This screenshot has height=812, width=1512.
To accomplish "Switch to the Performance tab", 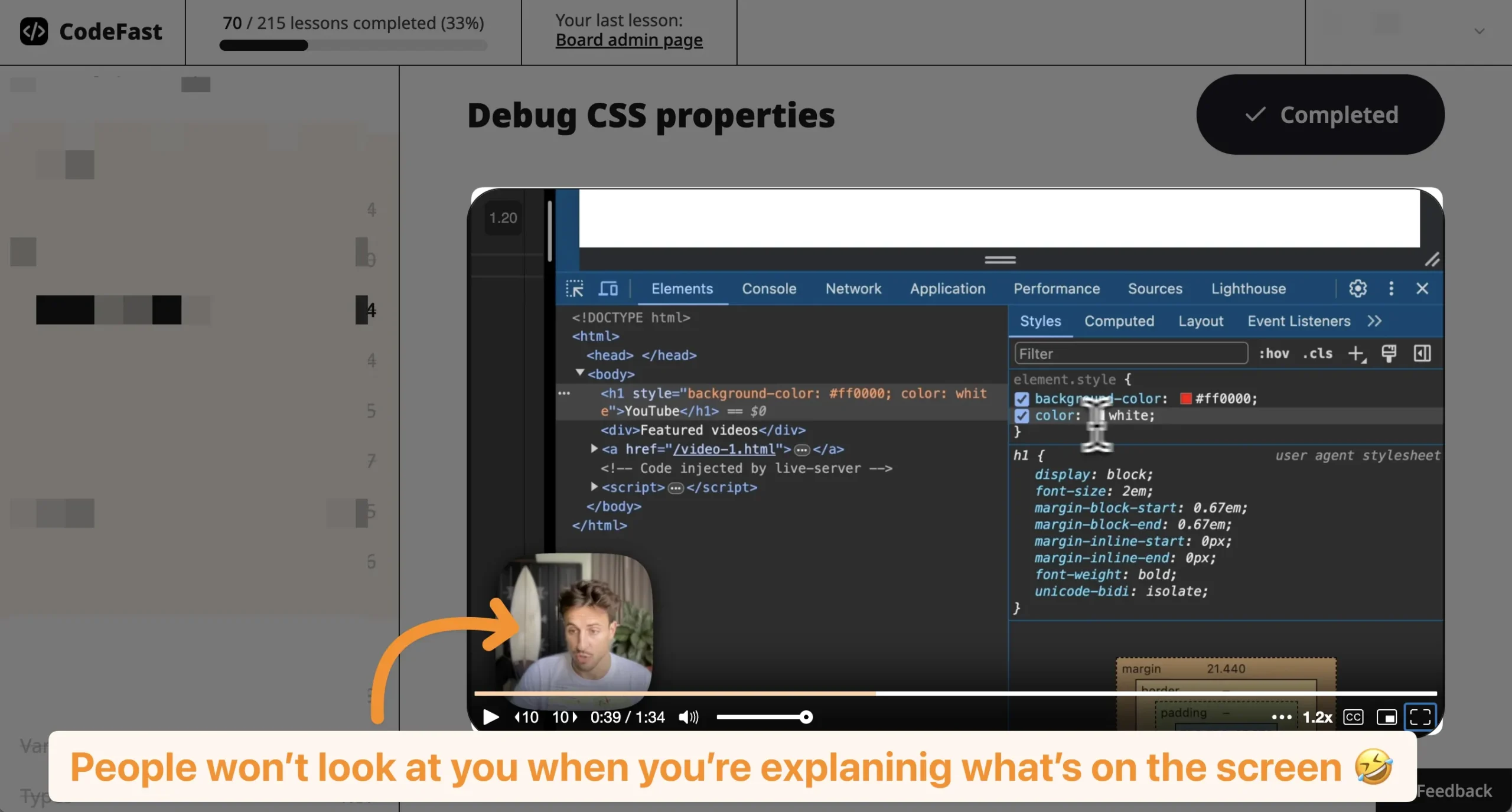I will (1057, 288).
